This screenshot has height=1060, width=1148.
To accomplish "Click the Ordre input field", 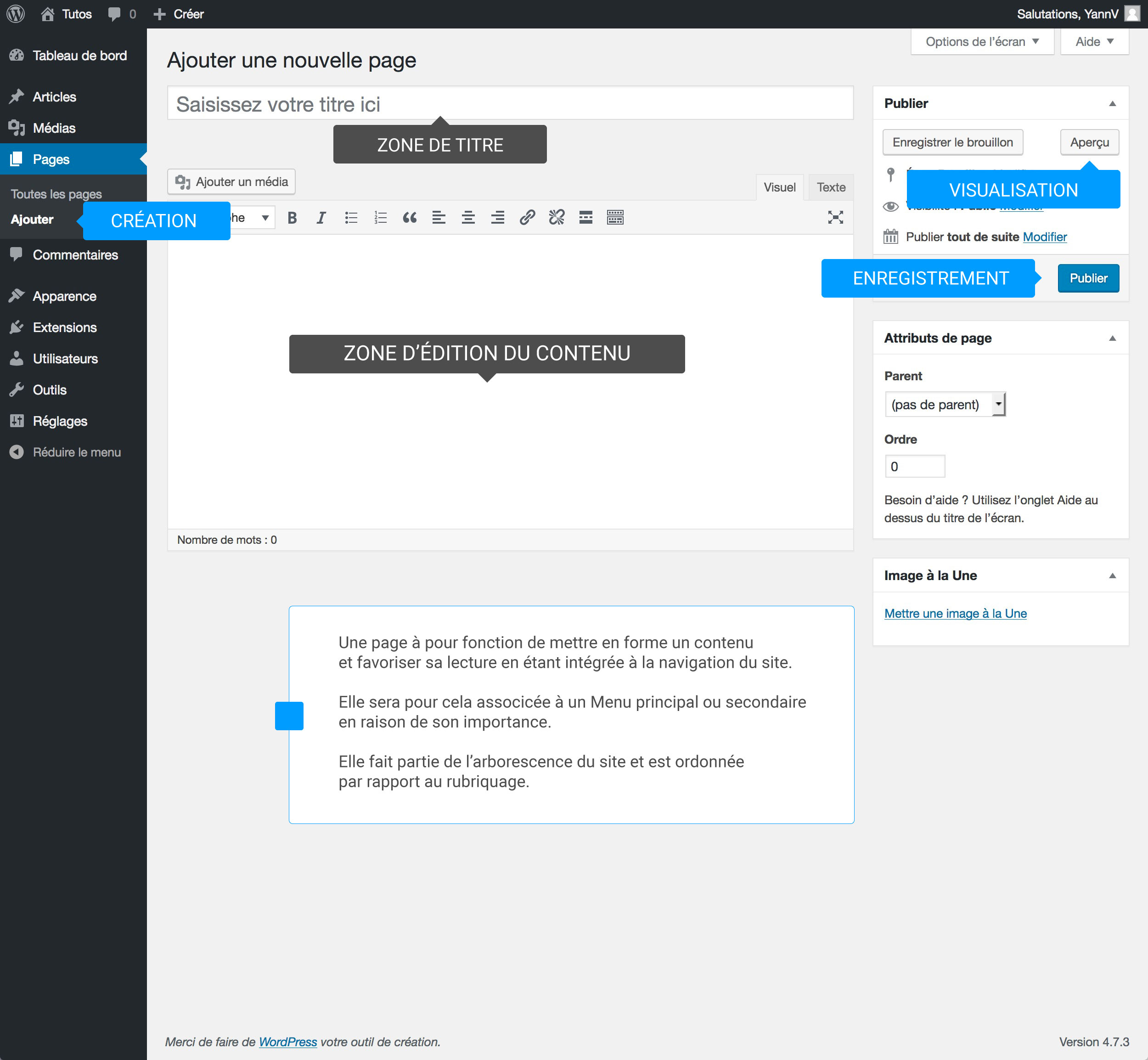I will [913, 466].
